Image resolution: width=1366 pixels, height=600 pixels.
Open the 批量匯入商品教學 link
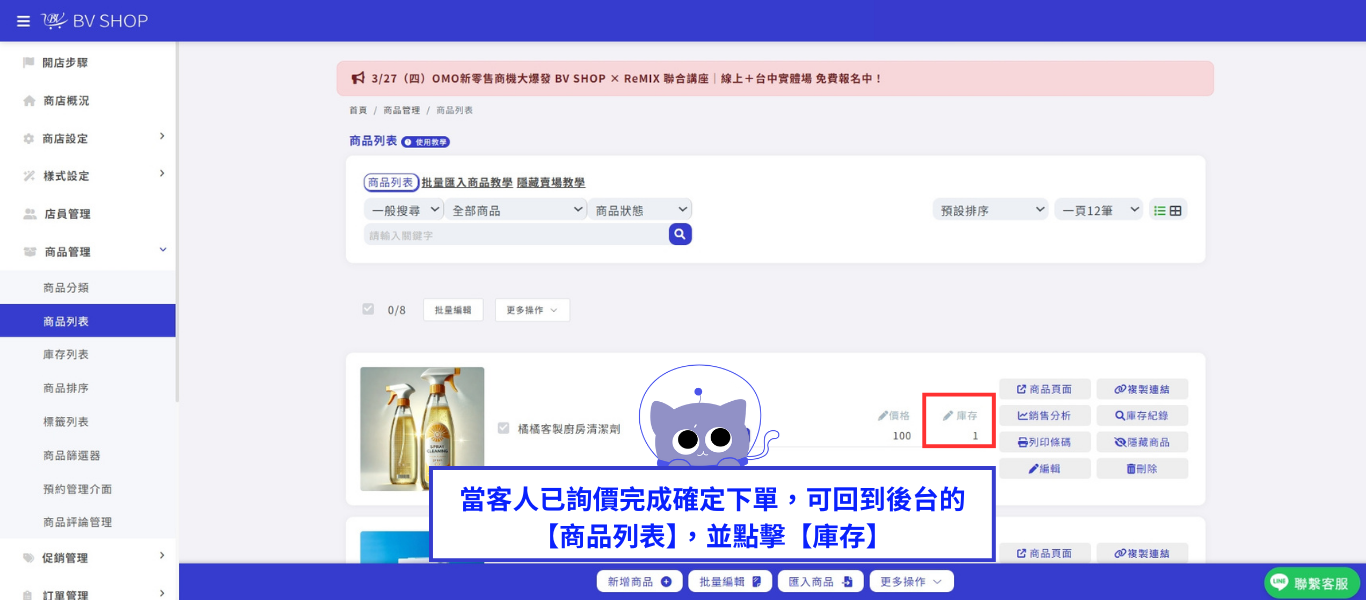(x=467, y=183)
